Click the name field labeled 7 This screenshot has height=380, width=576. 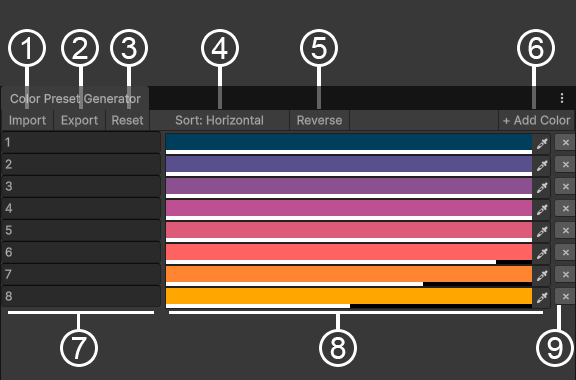(81, 275)
